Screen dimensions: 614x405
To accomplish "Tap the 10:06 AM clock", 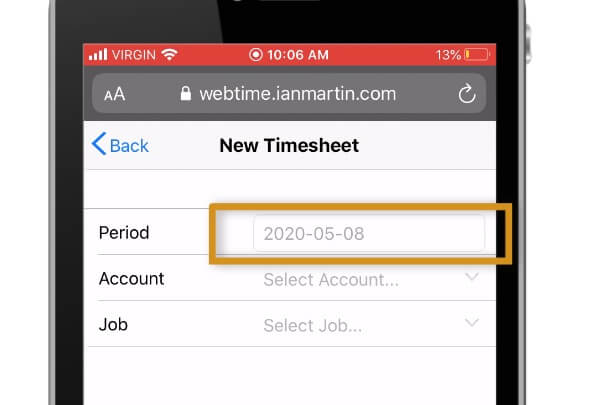I will (306, 54).
